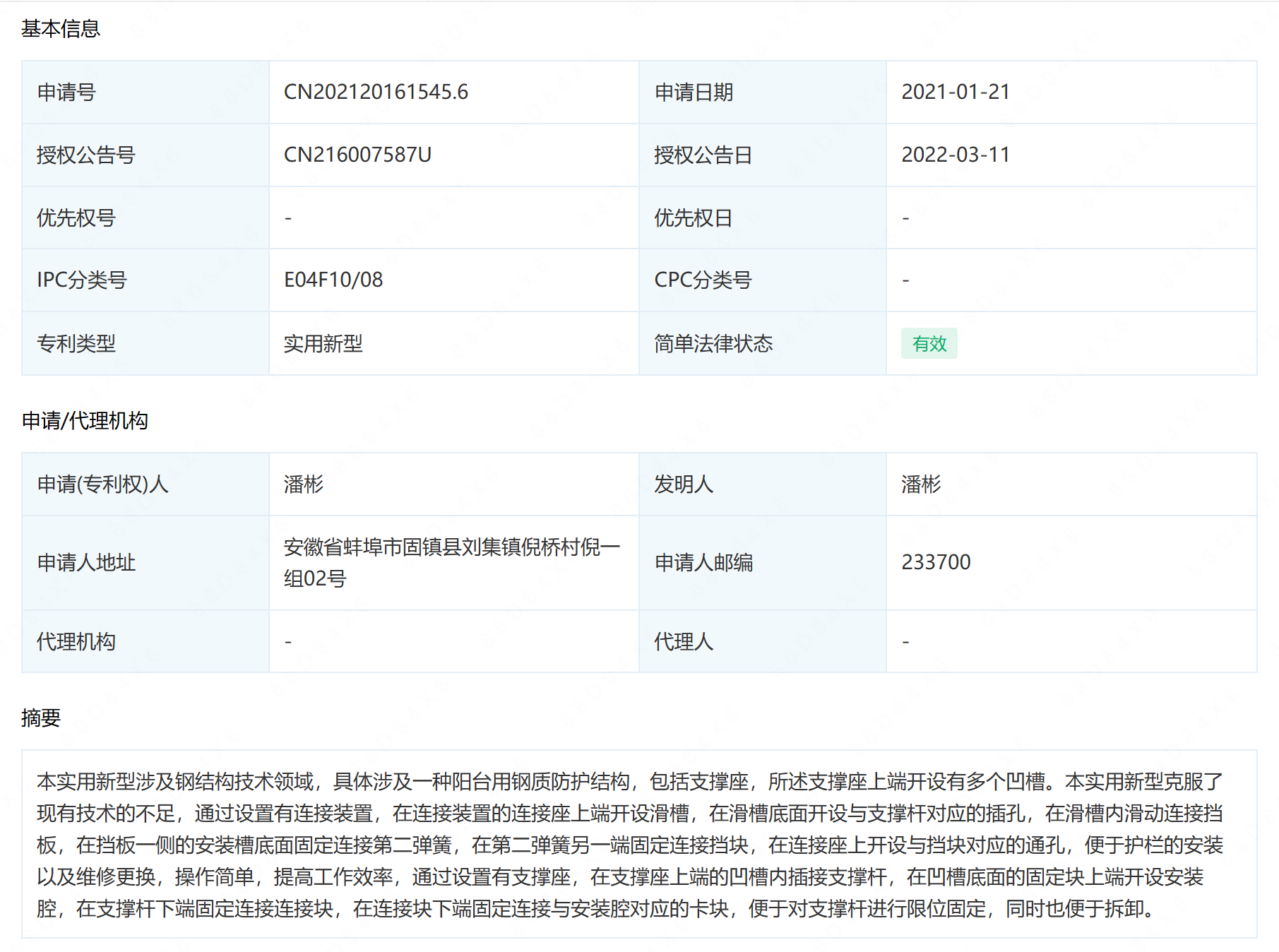Click the 申请人地址 label cell
This screenshot has width=1279, height=952.
[x=145, y=563]
